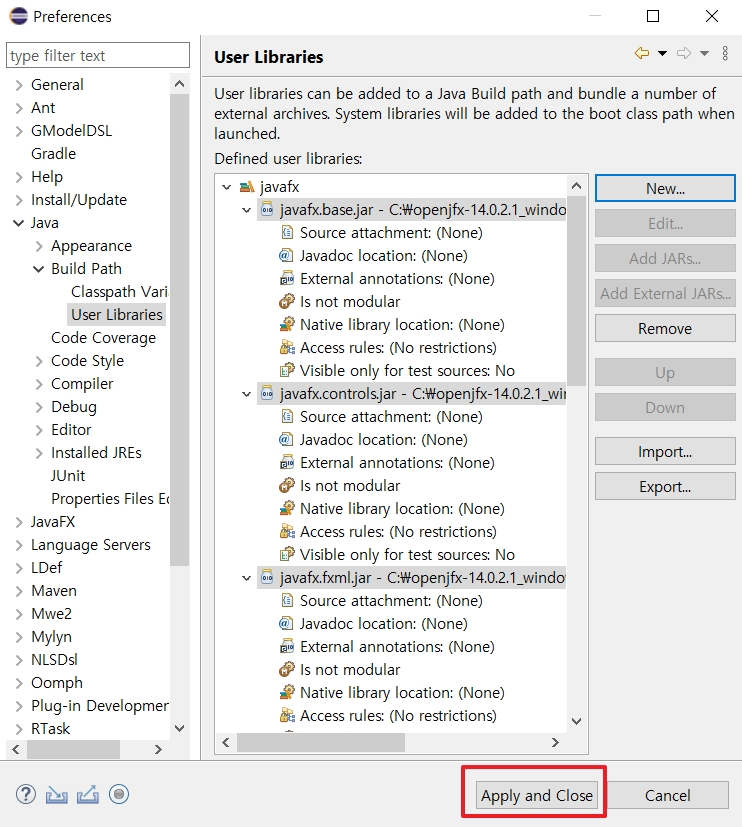Select Appearance under Java
The height and width of the screenshot is (827, 742).
(x=91, y=246)
